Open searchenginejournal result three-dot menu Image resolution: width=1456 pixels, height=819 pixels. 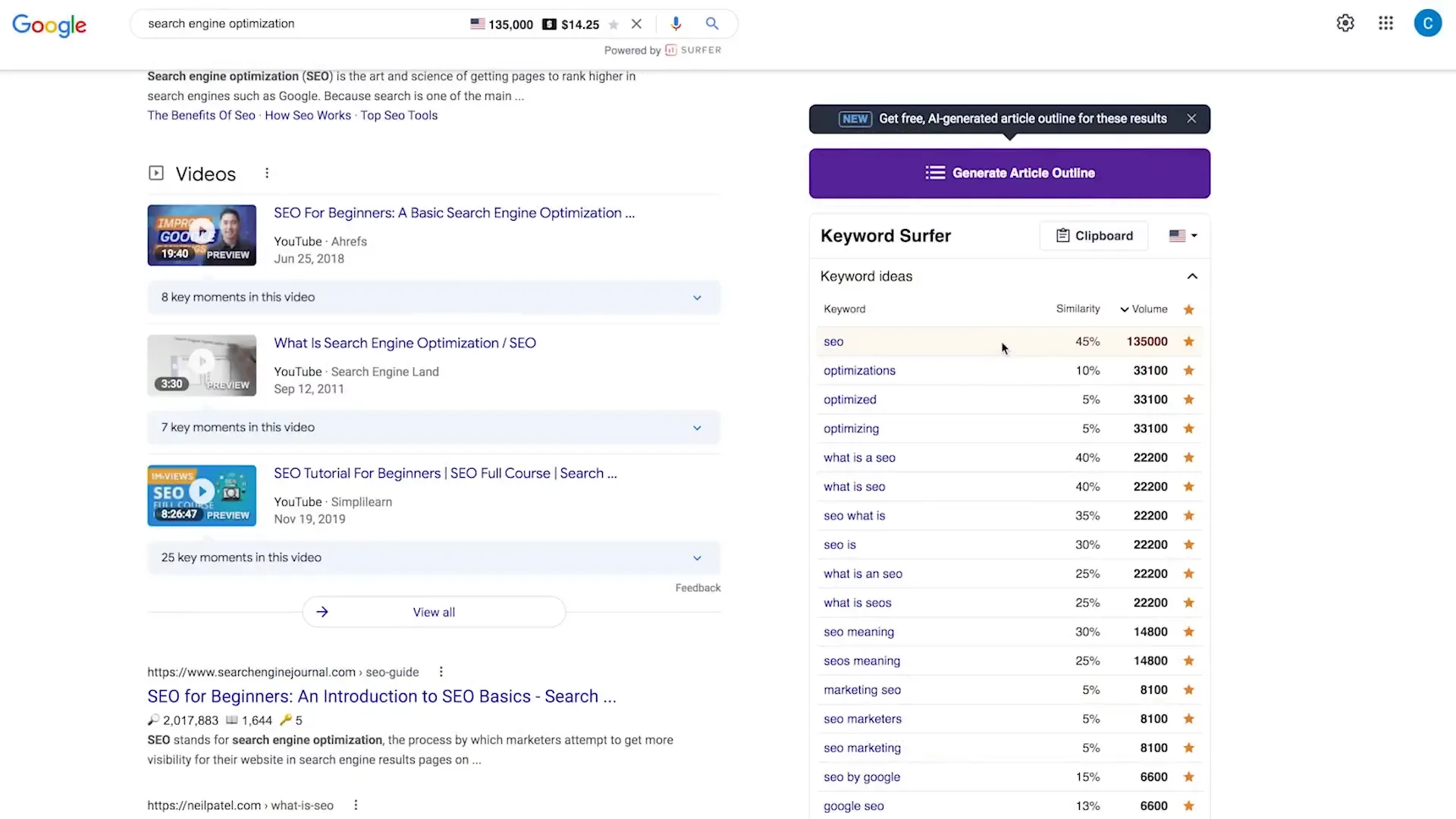[x=441, y=672]
